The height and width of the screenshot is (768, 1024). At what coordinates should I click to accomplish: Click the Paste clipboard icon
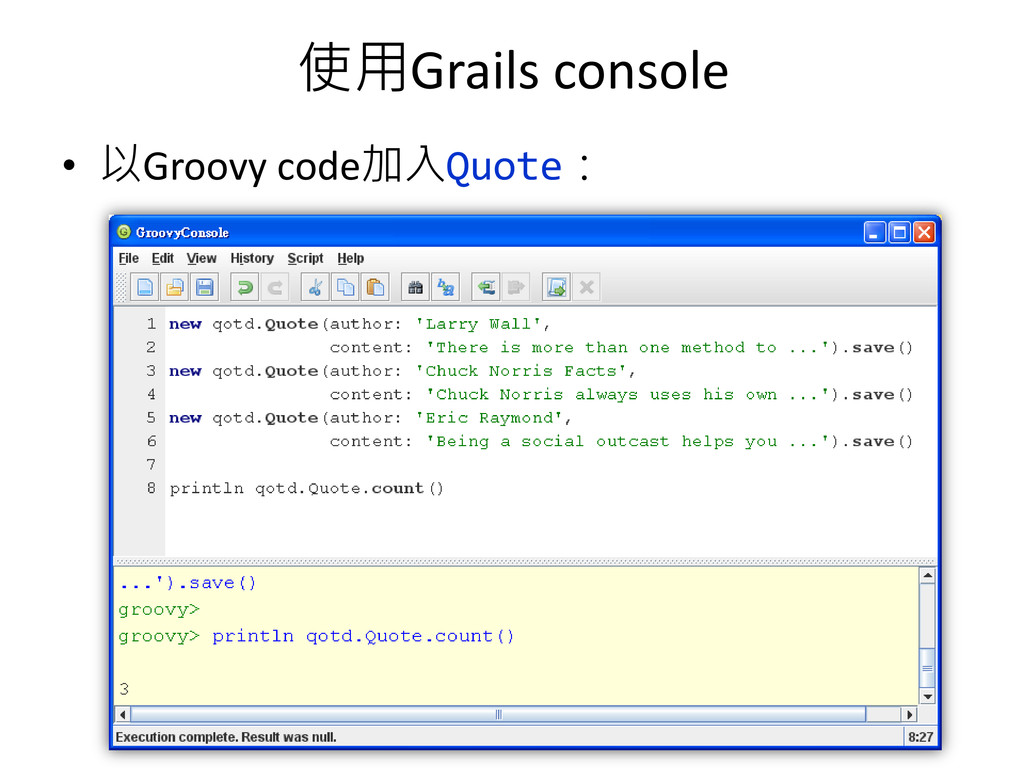[375, 287]
